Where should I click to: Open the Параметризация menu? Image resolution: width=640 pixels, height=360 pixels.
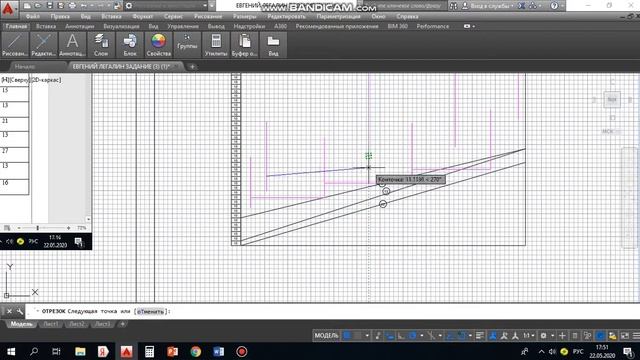pyautogui.click(x=338, y=16)
